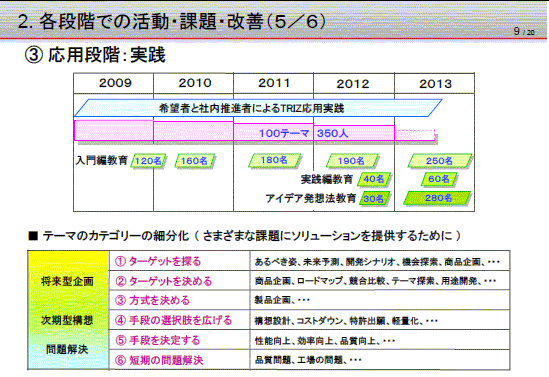This screenshot has height=377, width=549.
Task: Click the 40名 badge beside 実践編教育
Action: point(374,179)
